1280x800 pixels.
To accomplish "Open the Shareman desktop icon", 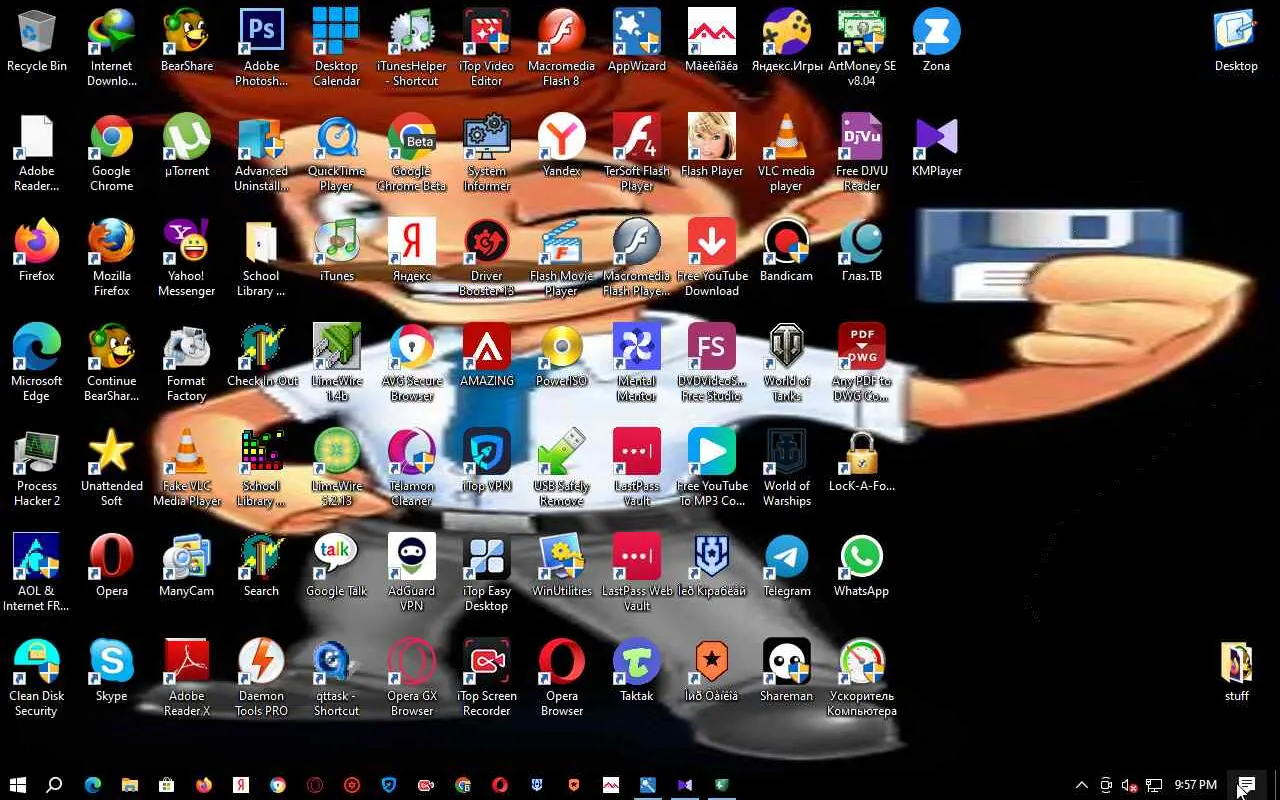I will coord(787,671).
